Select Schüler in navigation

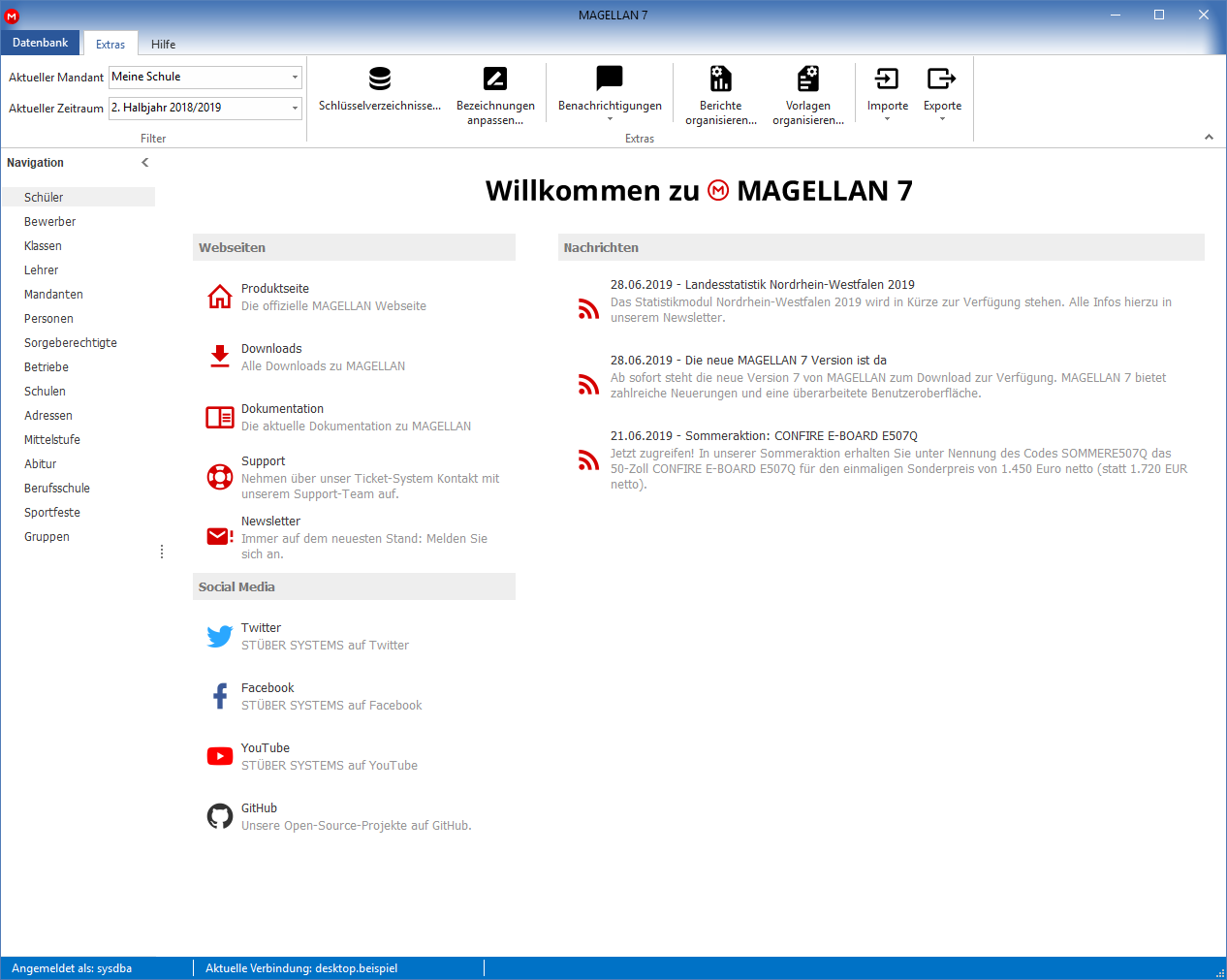(x=78, y=197)
